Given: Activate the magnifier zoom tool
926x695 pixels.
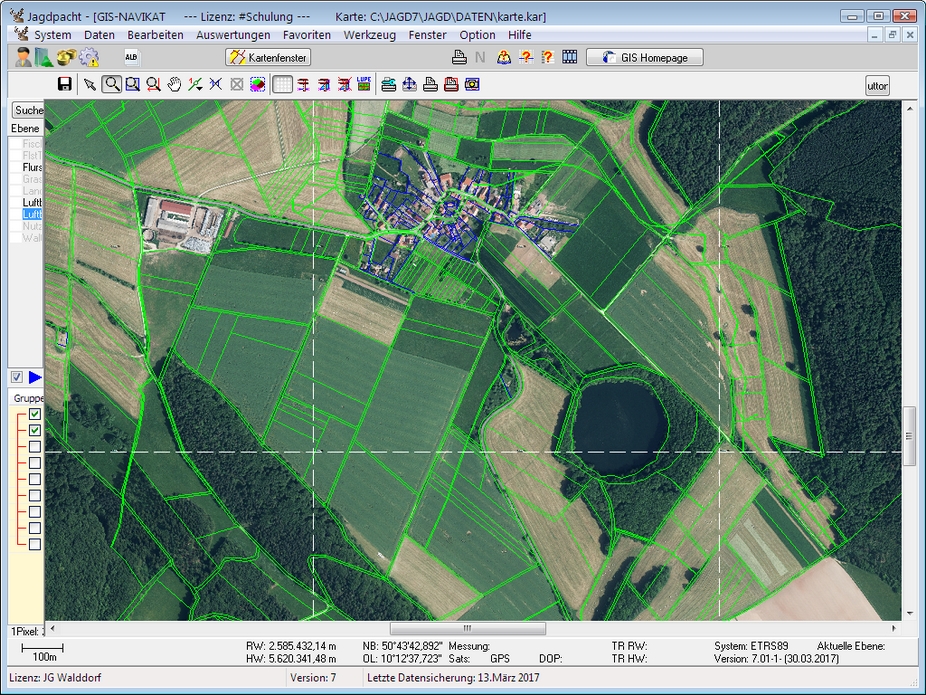Looking at the screenshot, I should click(x=111, y=85).
